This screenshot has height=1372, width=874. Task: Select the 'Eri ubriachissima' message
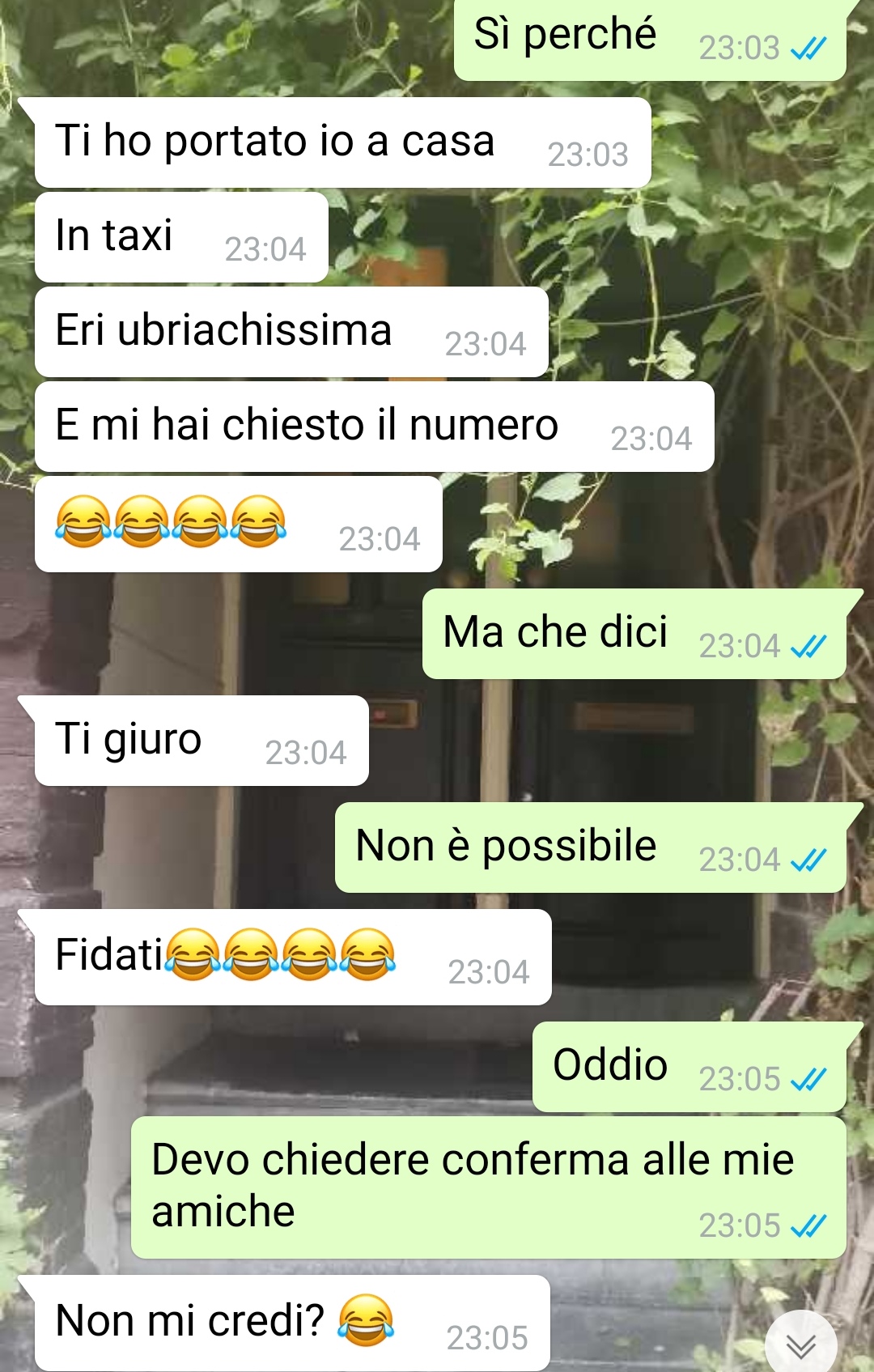[x=291, y=332]
